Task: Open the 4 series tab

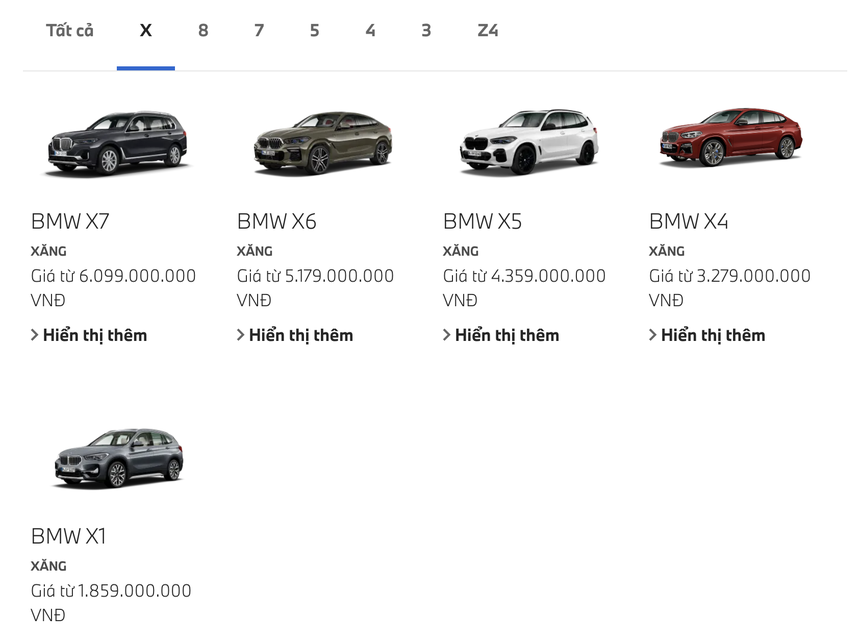Action: point(370,30)
